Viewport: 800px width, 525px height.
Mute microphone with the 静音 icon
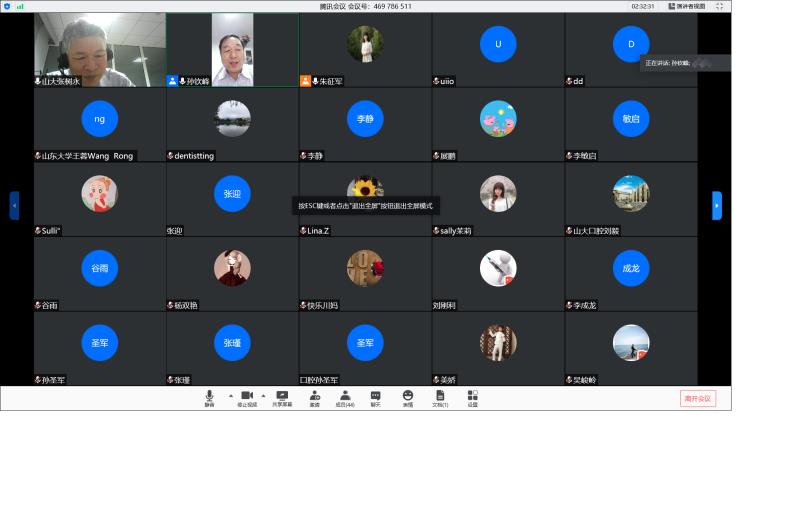click(x=209, y=397)
